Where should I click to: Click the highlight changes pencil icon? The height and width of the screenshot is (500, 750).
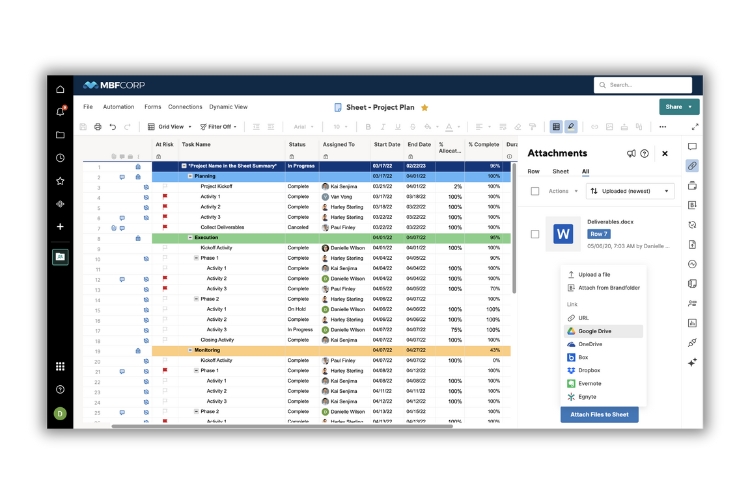(x=571, y=126)
